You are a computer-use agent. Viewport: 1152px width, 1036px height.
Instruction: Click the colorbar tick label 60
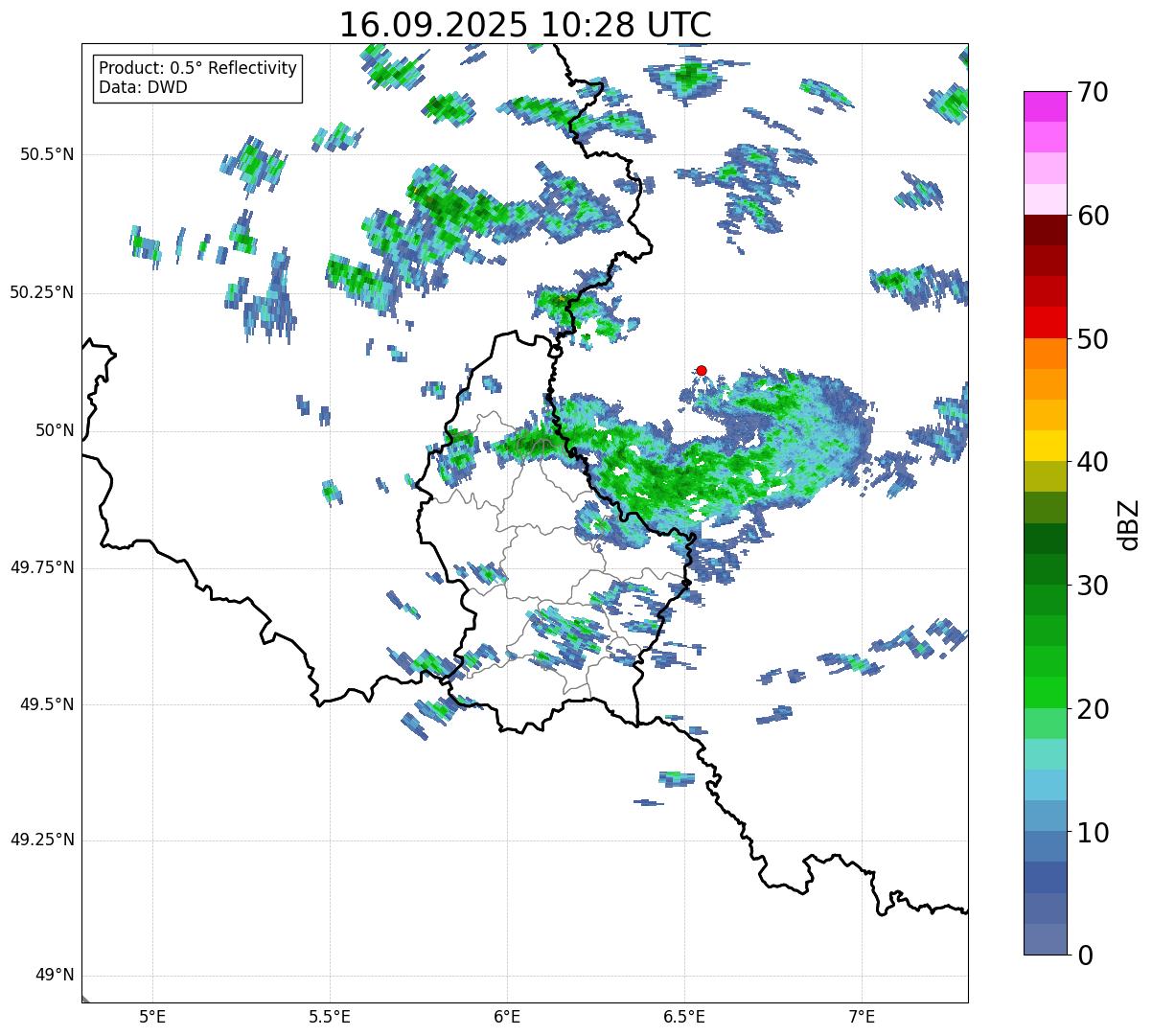point(1092,216)
